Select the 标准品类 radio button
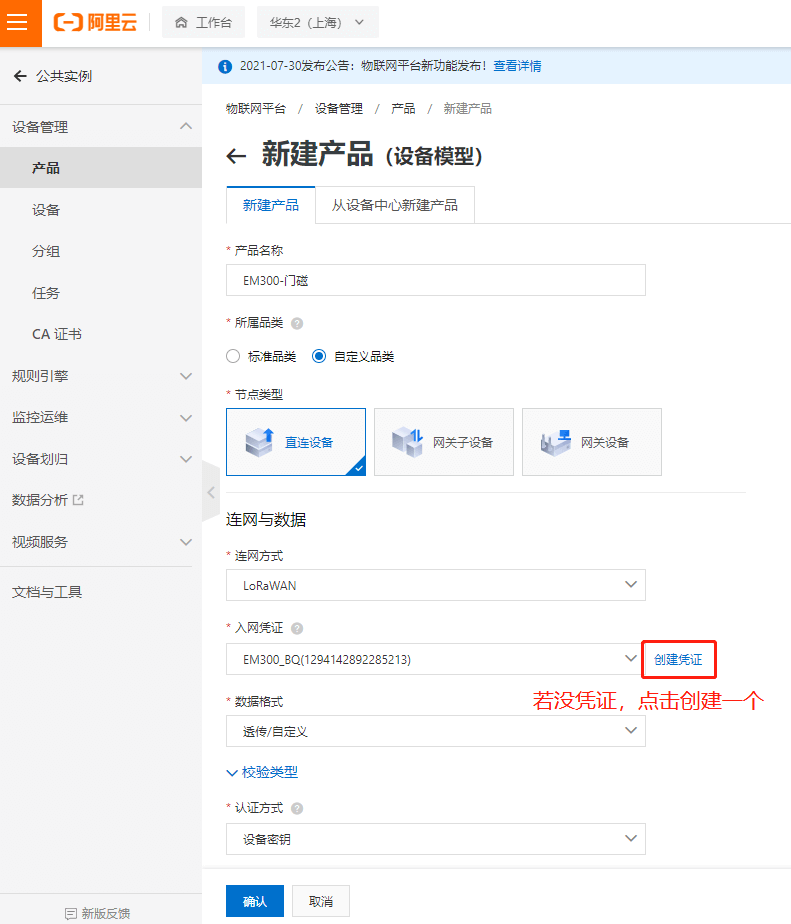The width and height of the screenshot is (791, 924). (x=233, y=356)
